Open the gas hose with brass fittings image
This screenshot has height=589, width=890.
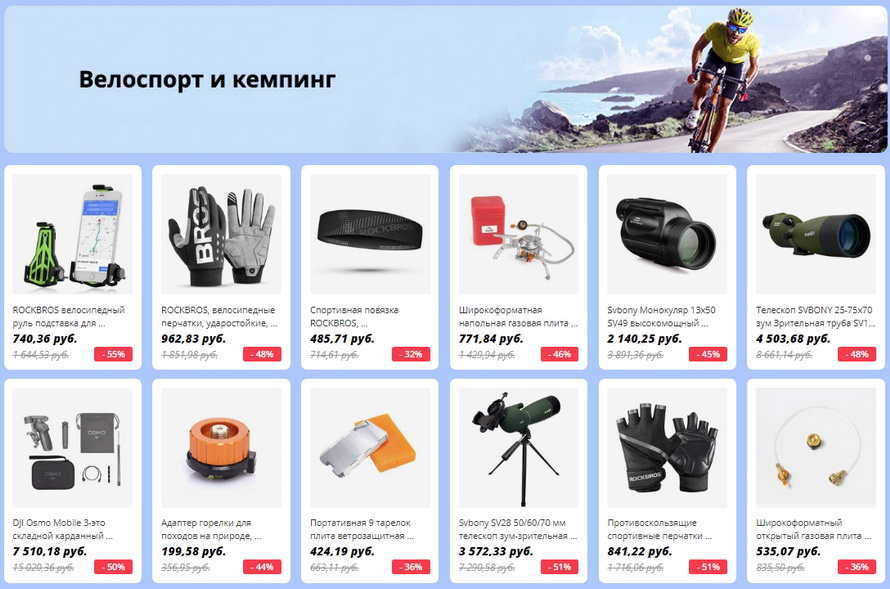click(816, 447)
